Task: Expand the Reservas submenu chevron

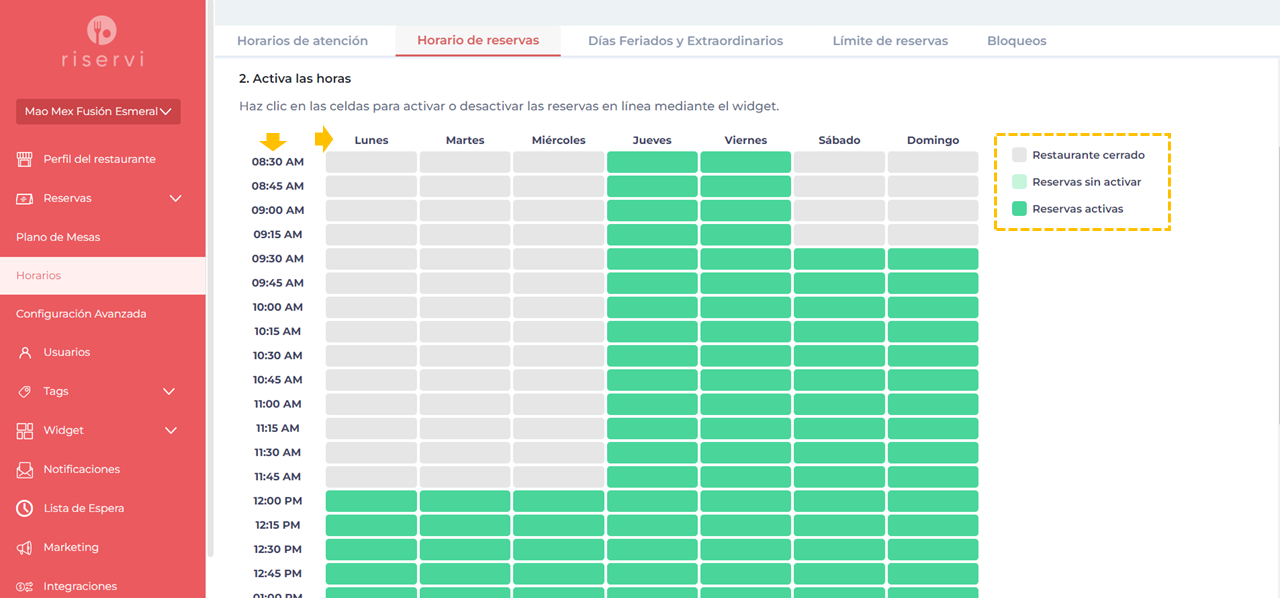Action: [176, 198]
